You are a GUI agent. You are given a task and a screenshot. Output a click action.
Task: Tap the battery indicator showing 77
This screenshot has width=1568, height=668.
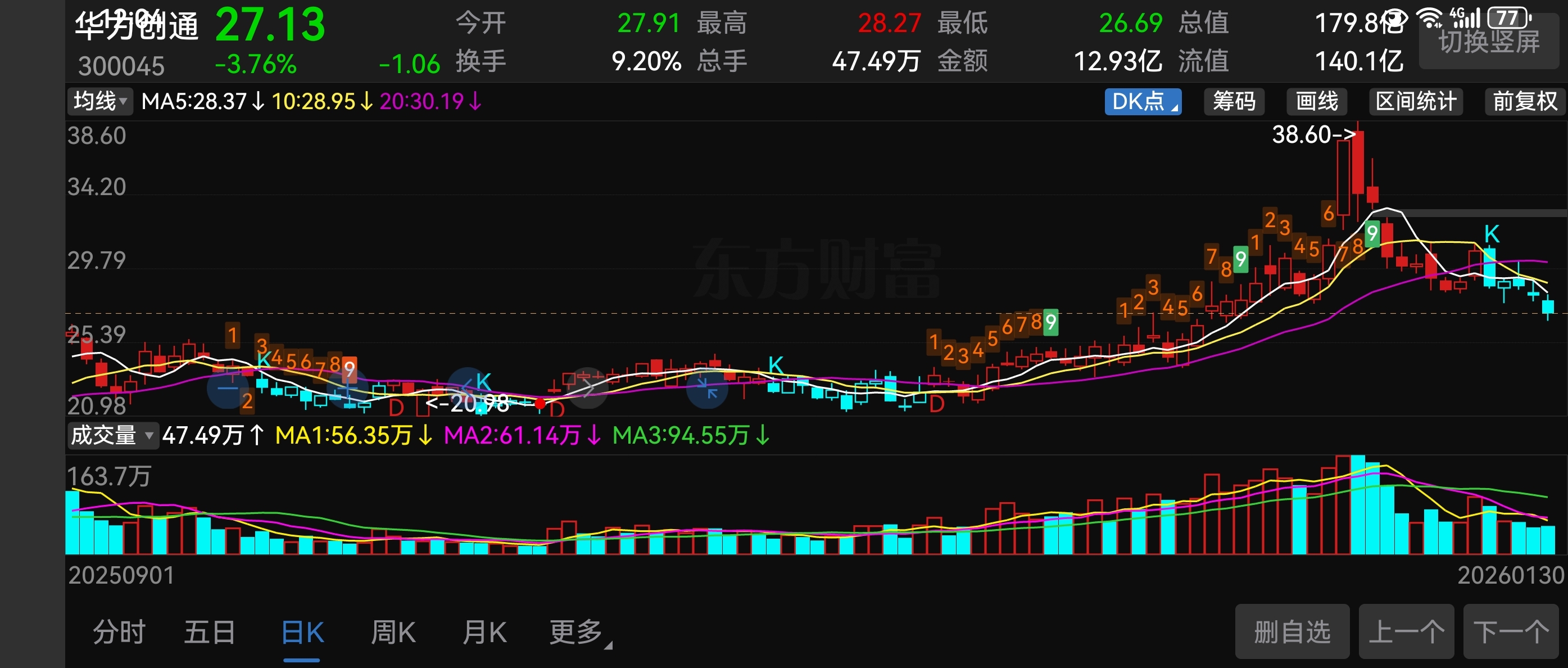click(x=1508, y=18)
